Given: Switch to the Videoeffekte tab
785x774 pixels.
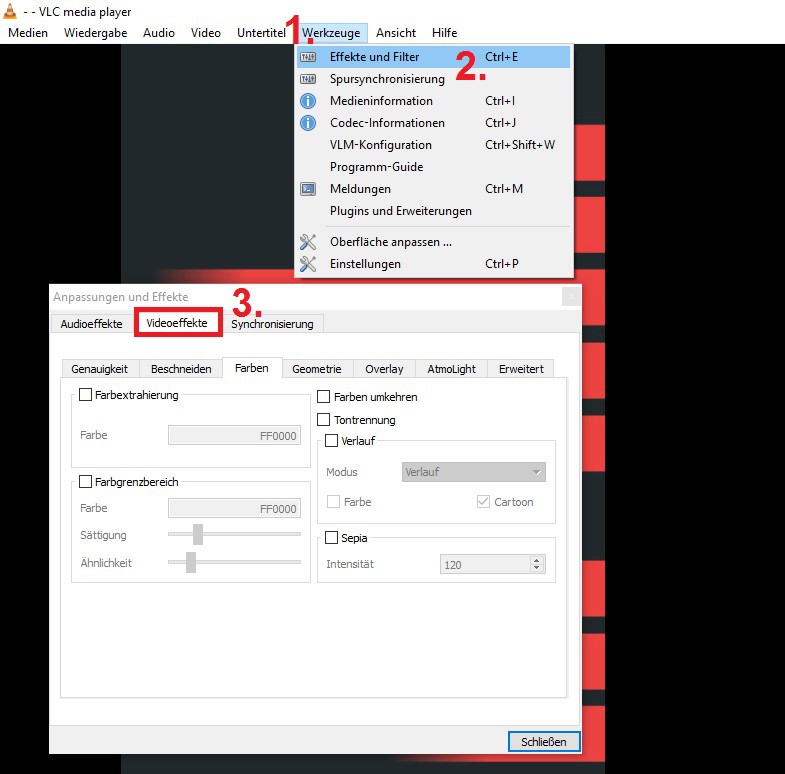Looking at the screenshot, I should pos(177,324).
